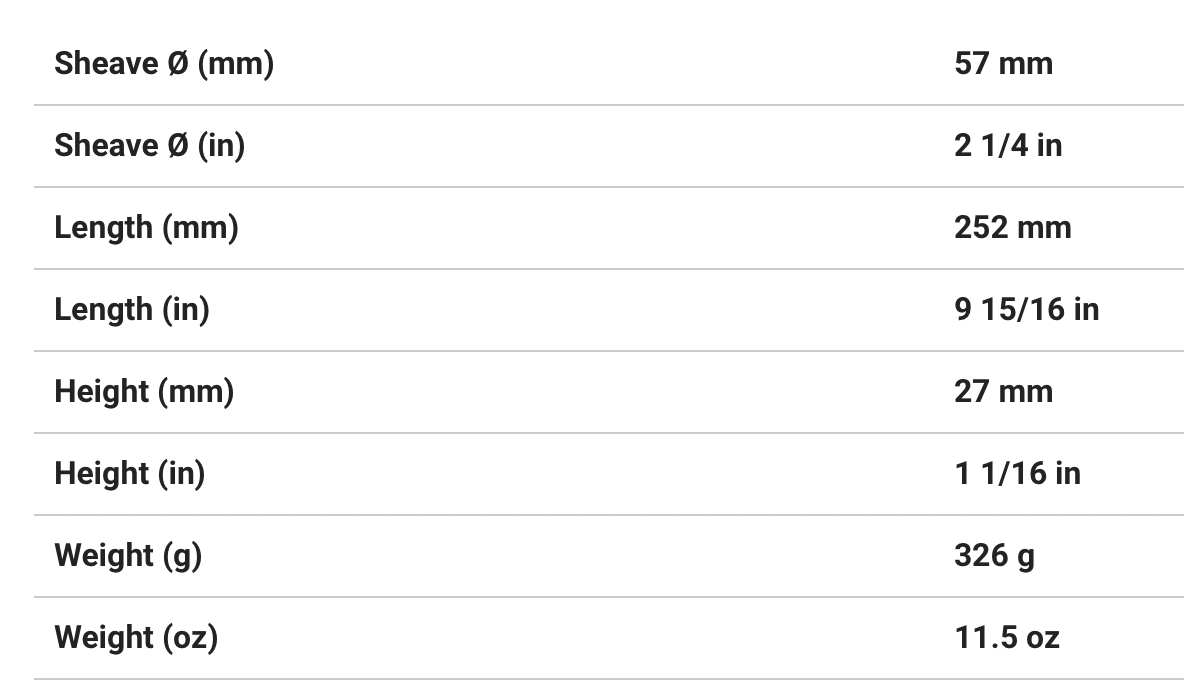Image resolution: width=1184 pixels, height=698 pixels.
Task: Click the Ø symbol in "Sheave Ø (in)"
Action: (177, 145)
